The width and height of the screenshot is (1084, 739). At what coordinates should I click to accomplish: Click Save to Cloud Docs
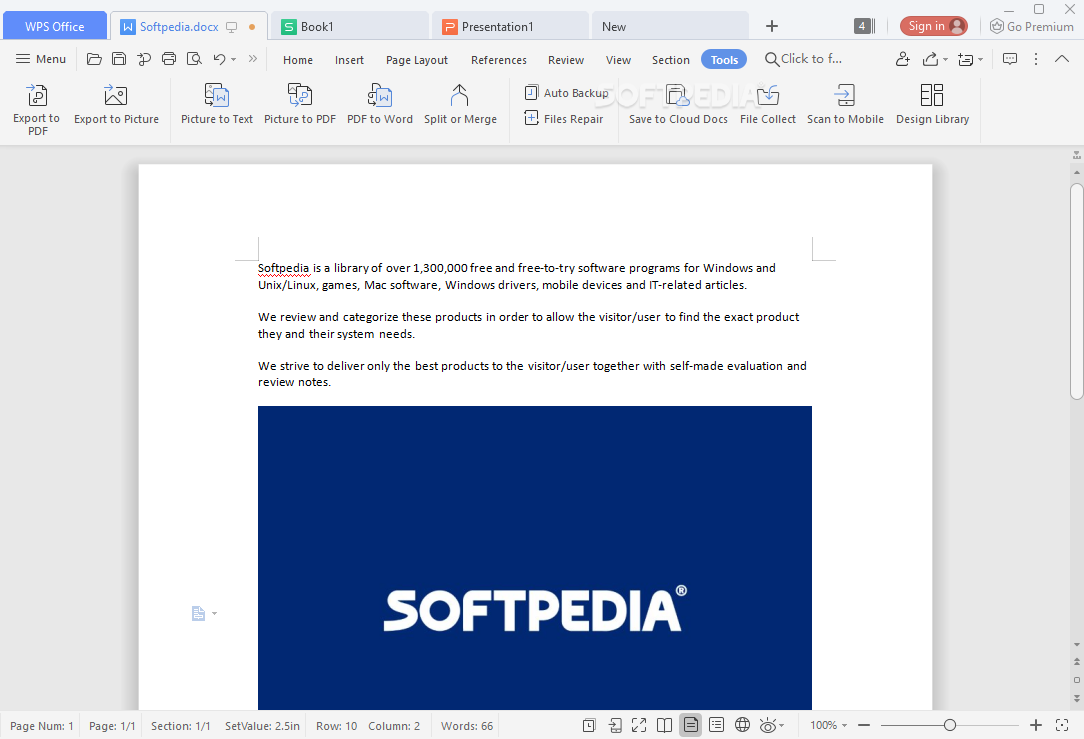tap(678, 104)
